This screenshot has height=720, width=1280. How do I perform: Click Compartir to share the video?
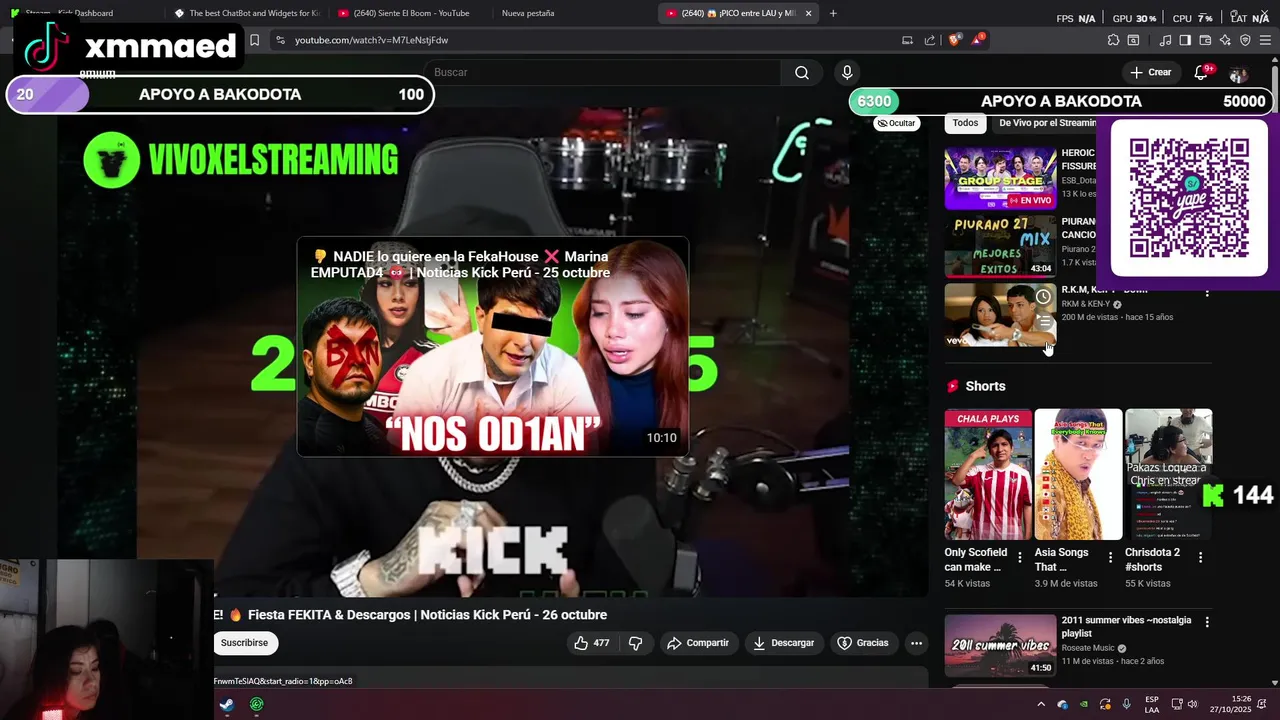tap(698, 643)
